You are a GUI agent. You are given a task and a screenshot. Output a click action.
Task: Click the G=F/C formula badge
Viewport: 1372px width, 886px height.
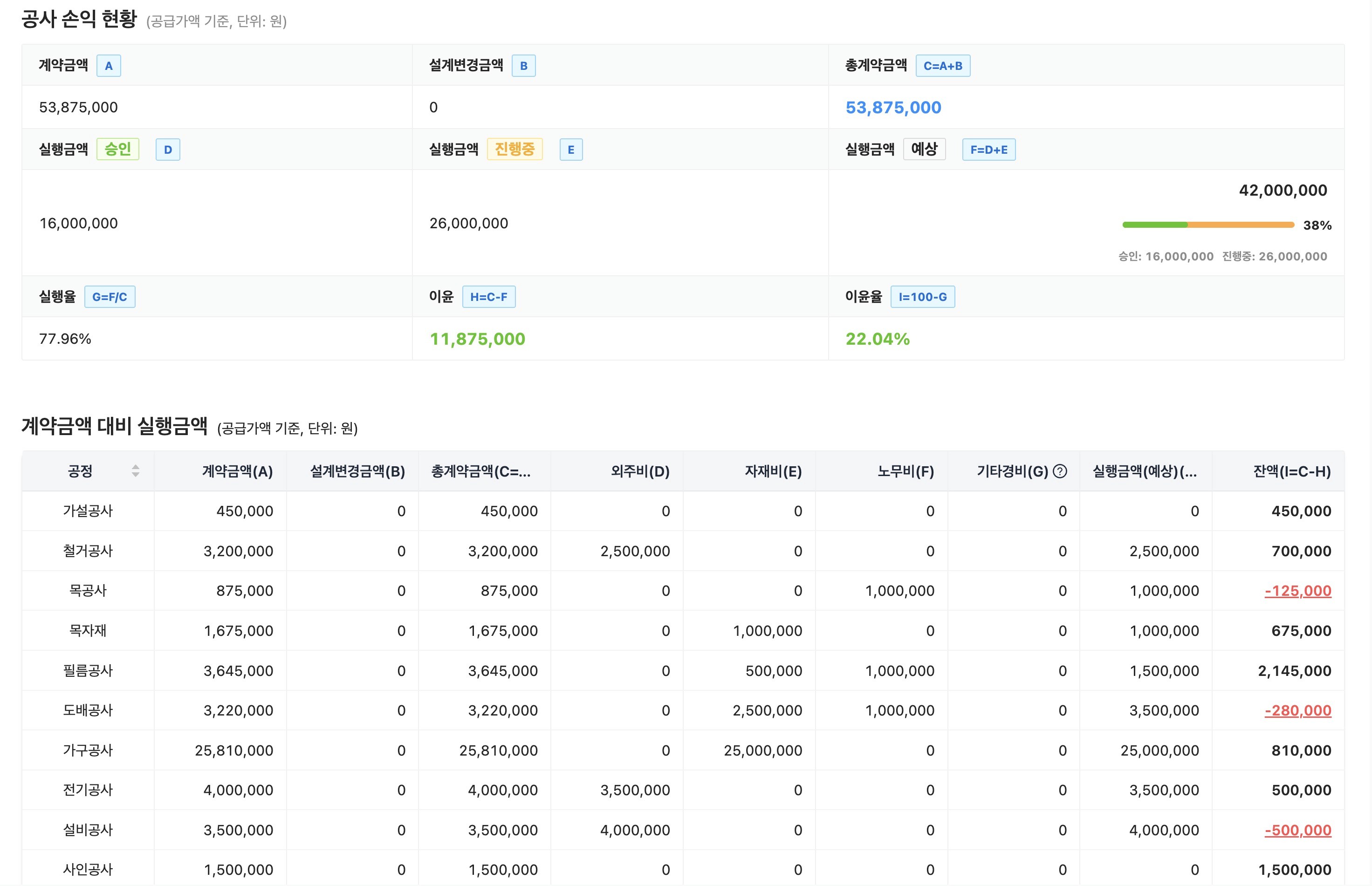(110, 298)
